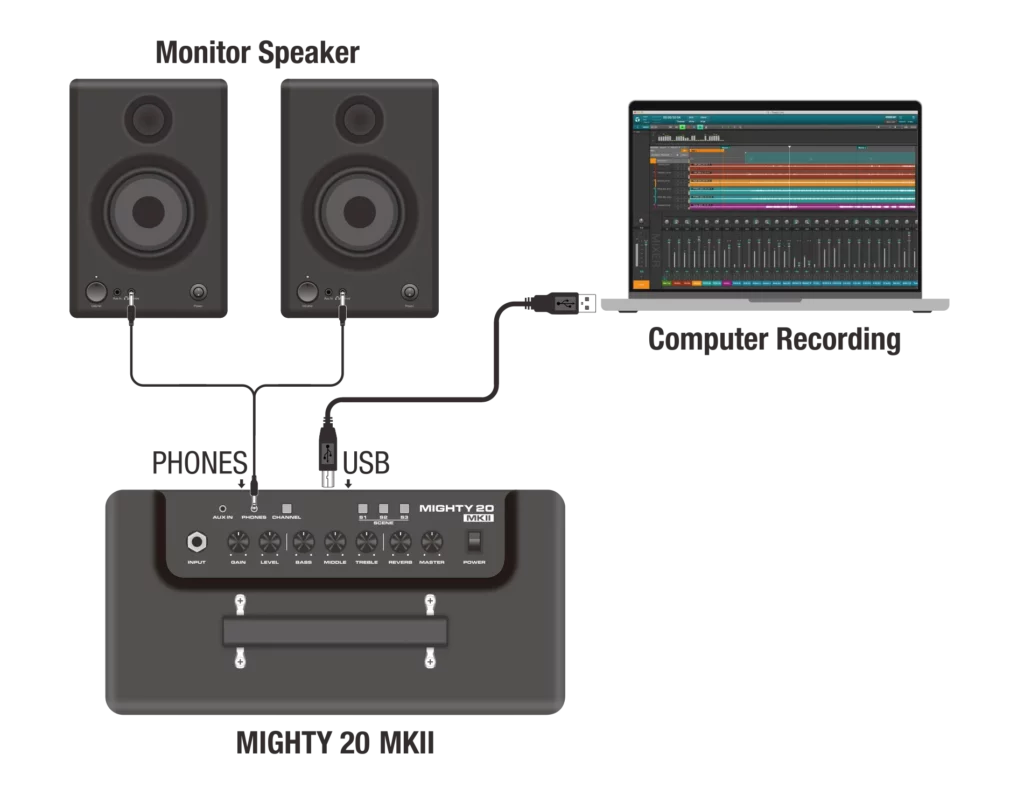
Task: Click the plug inserted in left speaker
Action: point(131,308)
